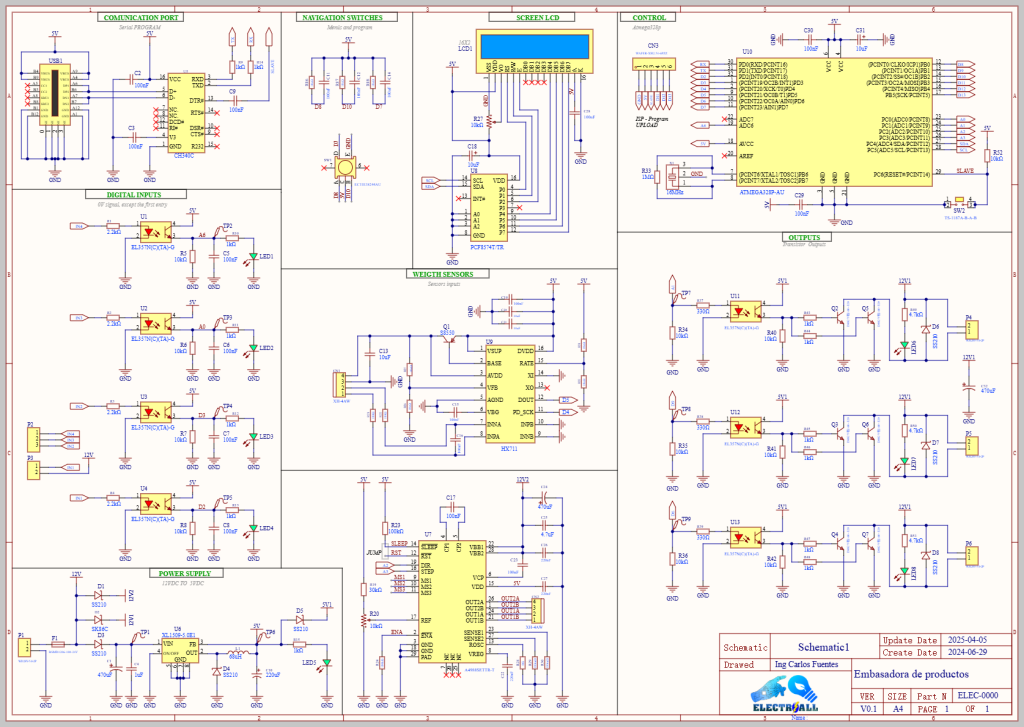Select the LED5 diode in the power supply

[x=327, y=662]
